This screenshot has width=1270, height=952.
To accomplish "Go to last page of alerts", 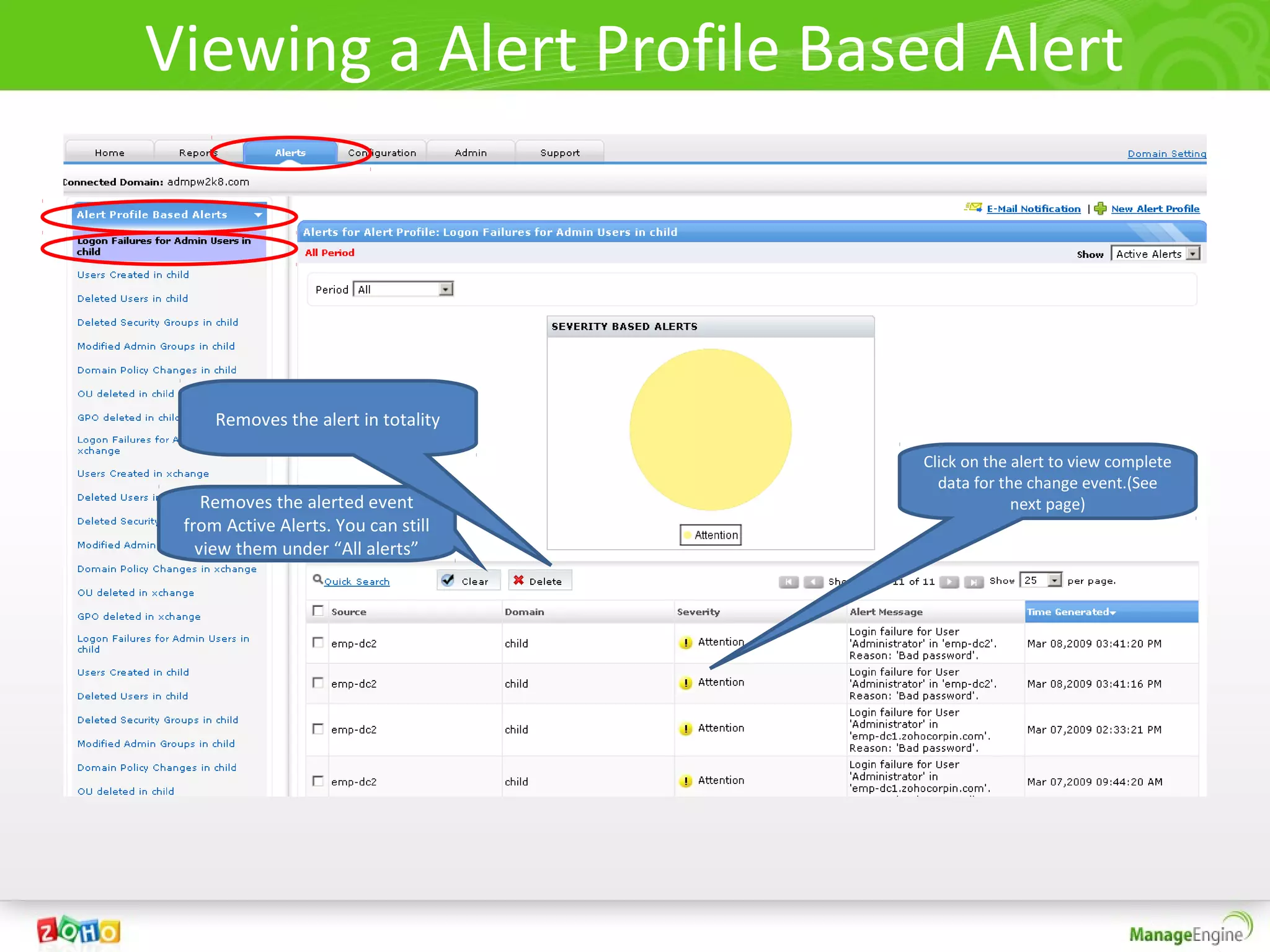I will (x=974, y=582).
